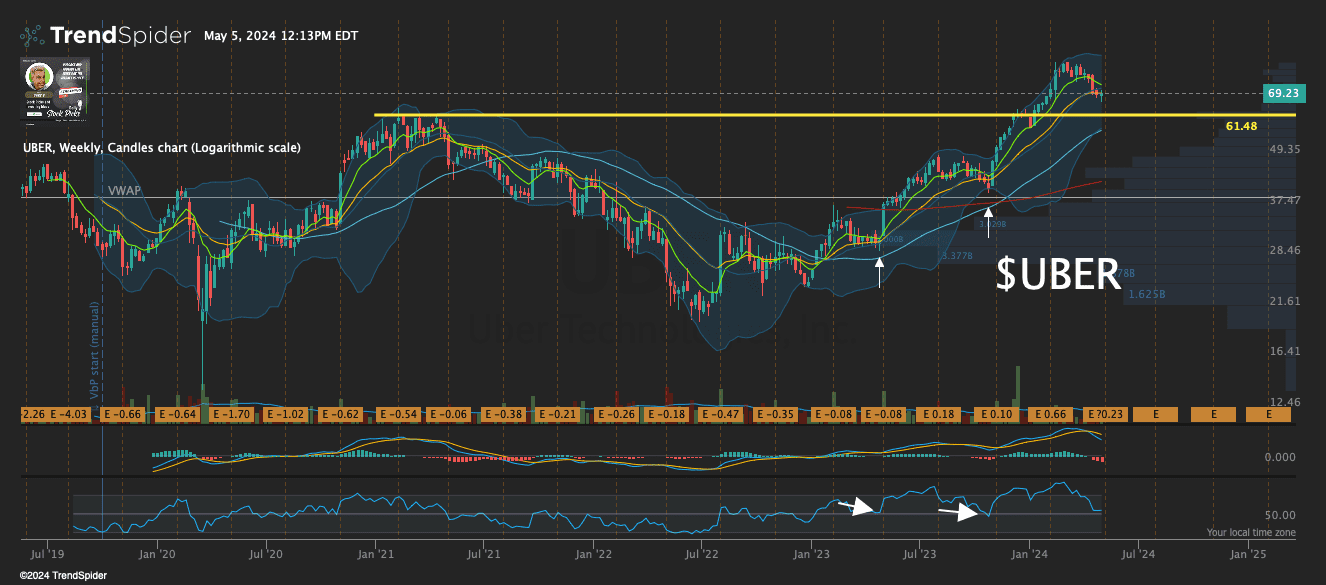Click the May 5, 2024 12:13PM EDT timestamp

[281, 36]
